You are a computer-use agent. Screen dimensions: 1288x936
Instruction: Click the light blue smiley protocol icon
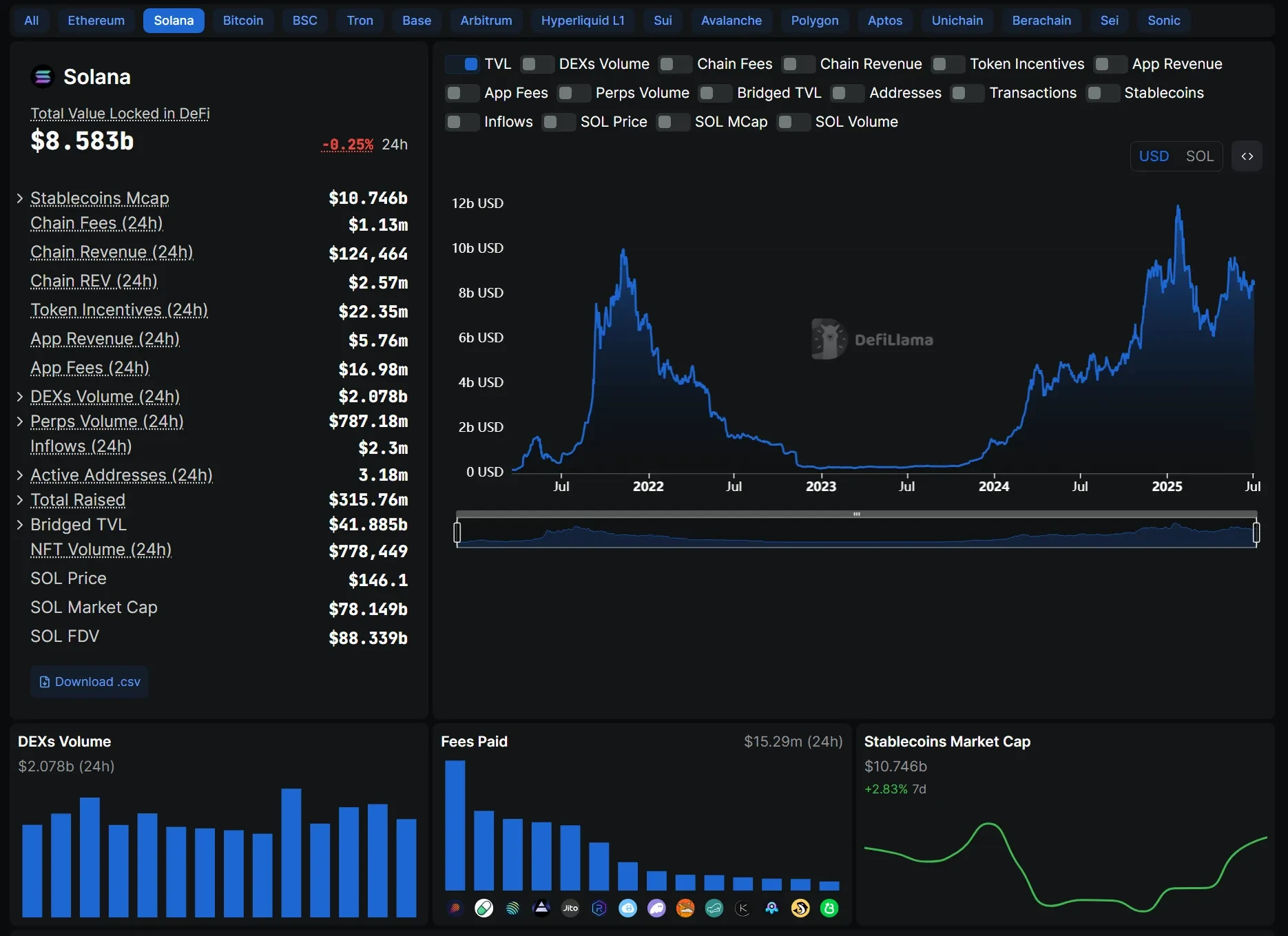[x=628, y=908]
